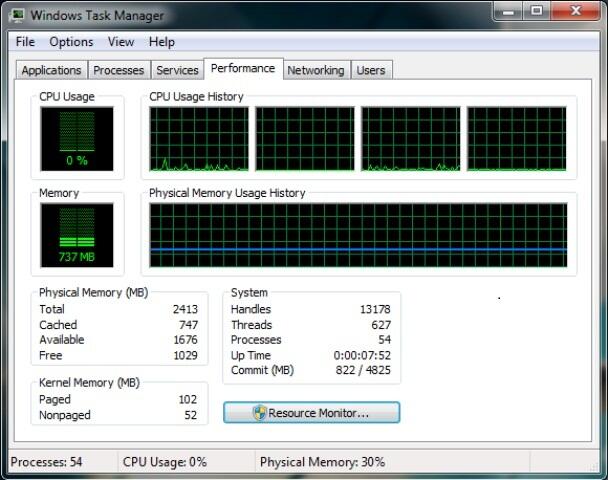
Task: Open the View menu
Action: 121,42
